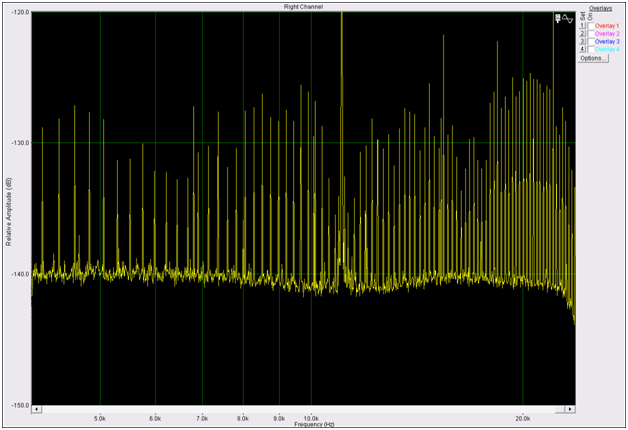Turn on the Overlay 2 checkbox
Viewport: 628px width, 430px height.
[590, 33]
